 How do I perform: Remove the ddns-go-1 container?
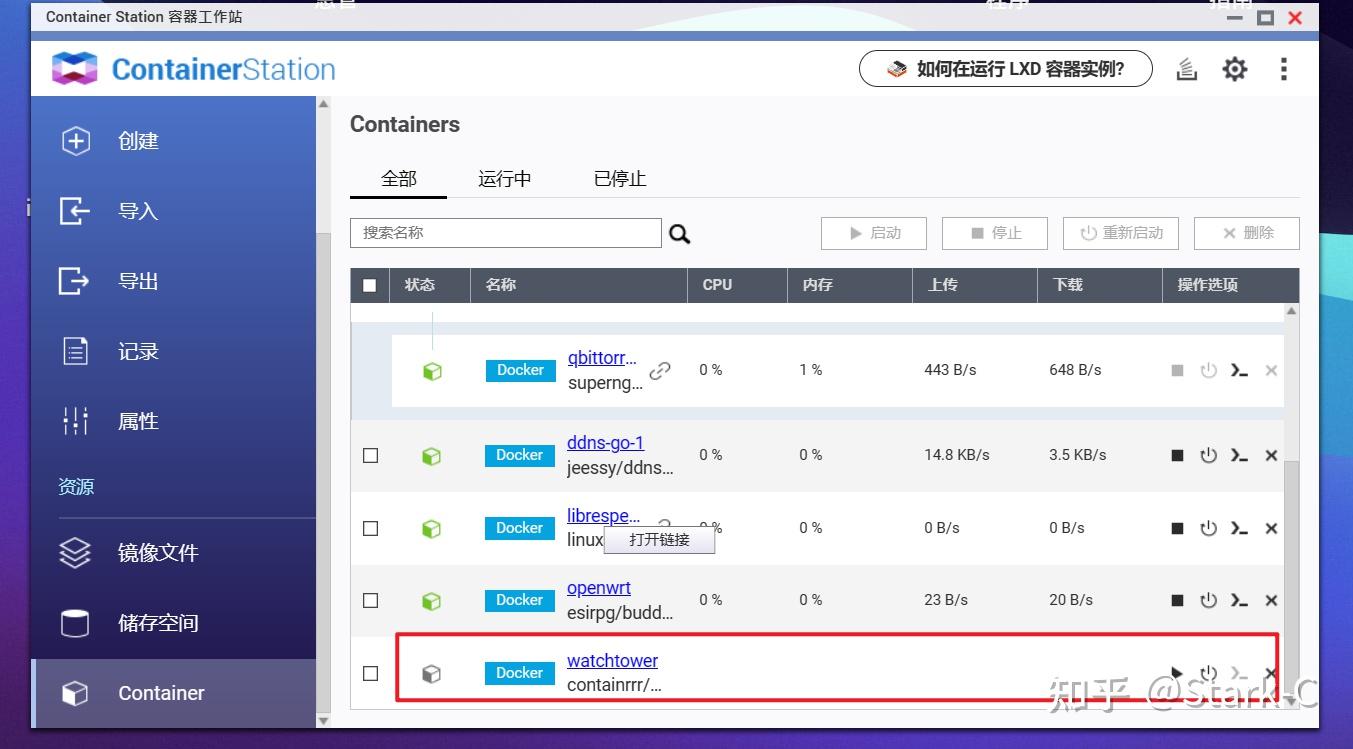tap(1271, 456)
